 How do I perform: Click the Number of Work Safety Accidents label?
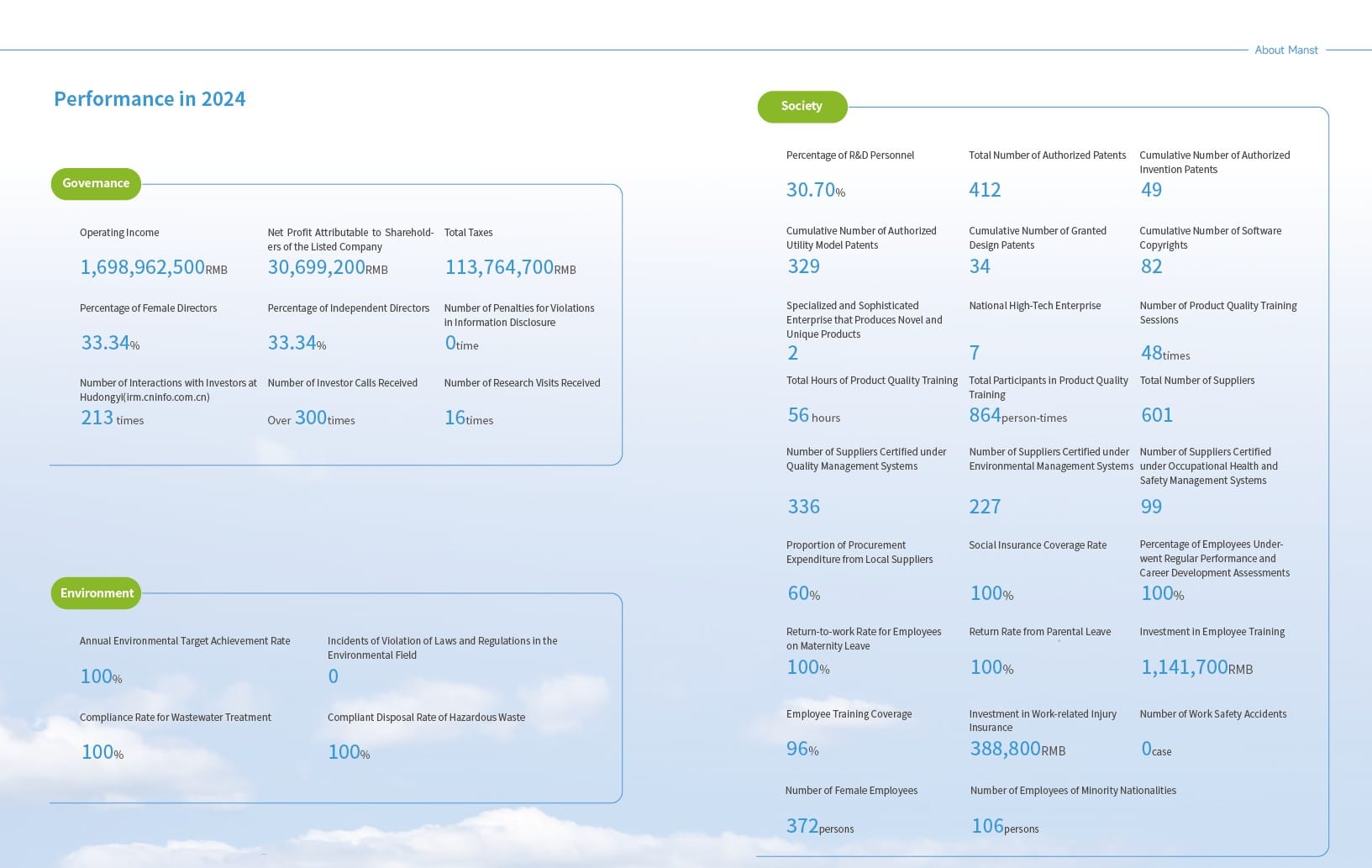coord(1212,714)
